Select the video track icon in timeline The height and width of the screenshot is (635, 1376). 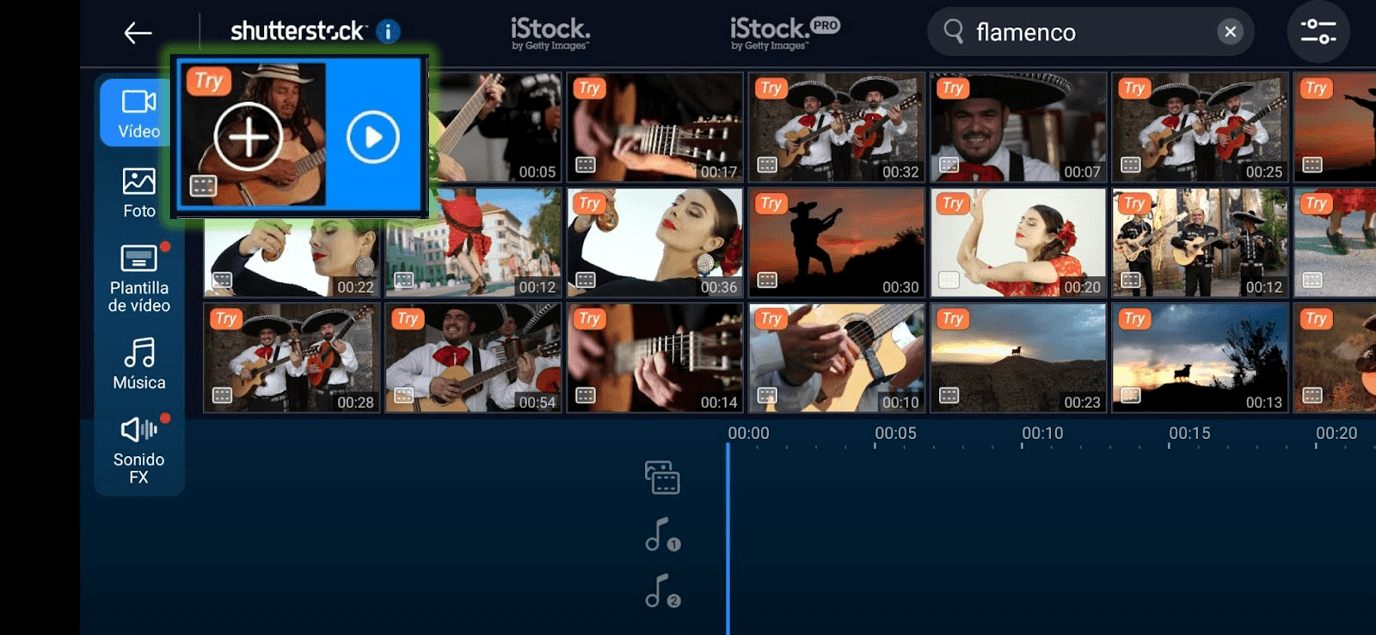click(x=662, y=478)
